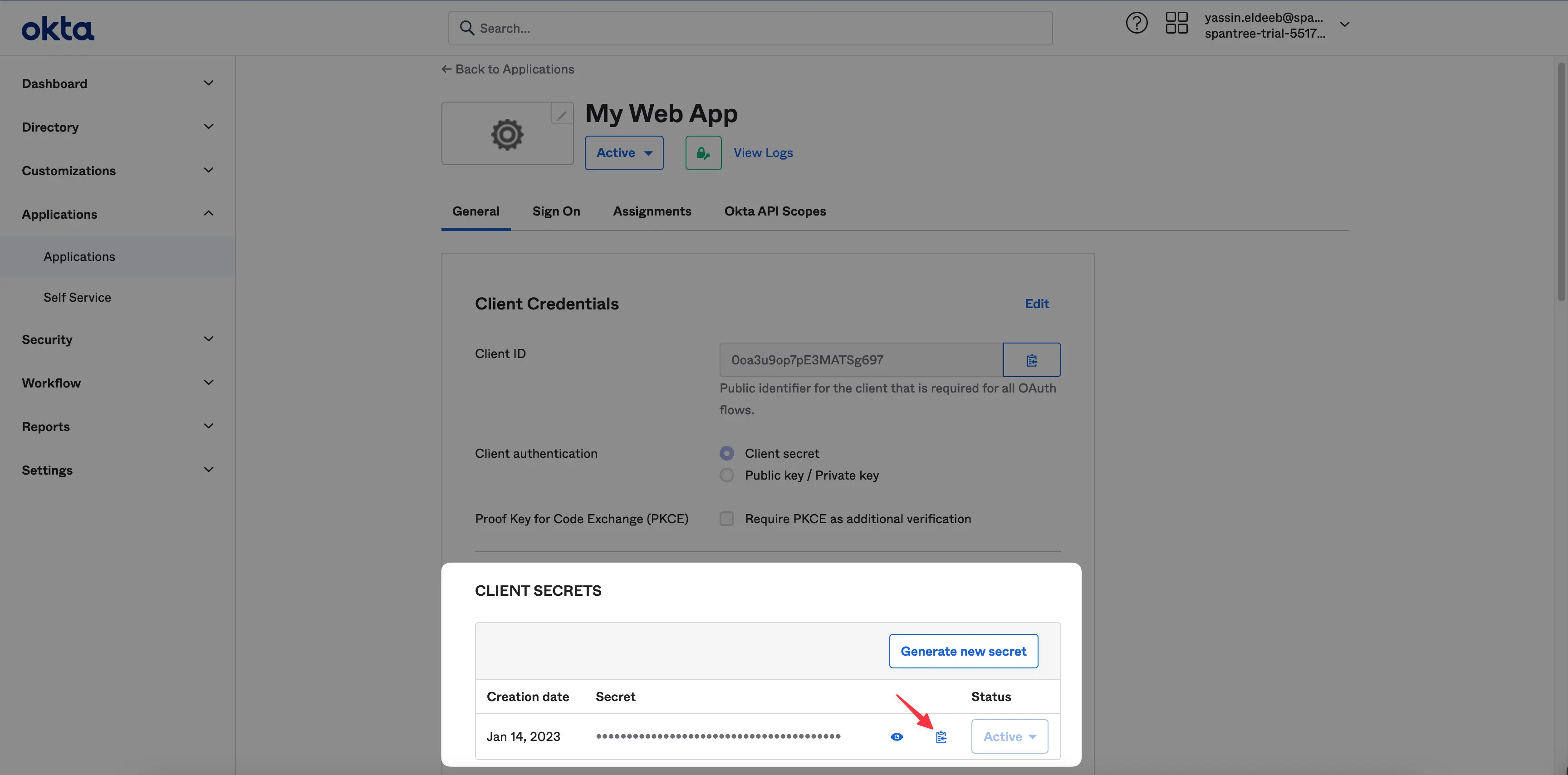Click the settings gear icon on app
The image size is (1568, 775).
point(507,133)
